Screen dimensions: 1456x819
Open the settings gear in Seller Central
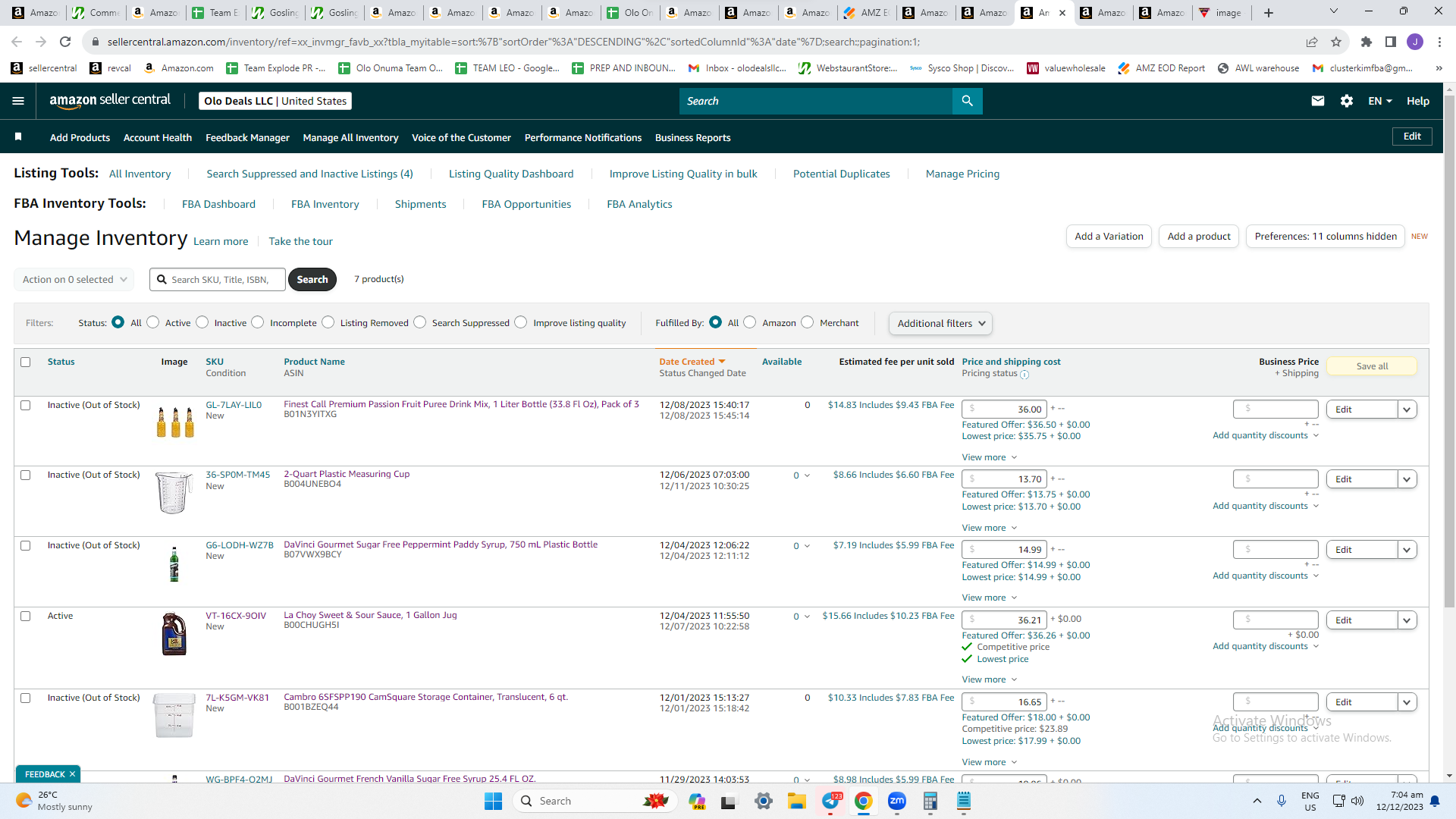point(1347,101)
